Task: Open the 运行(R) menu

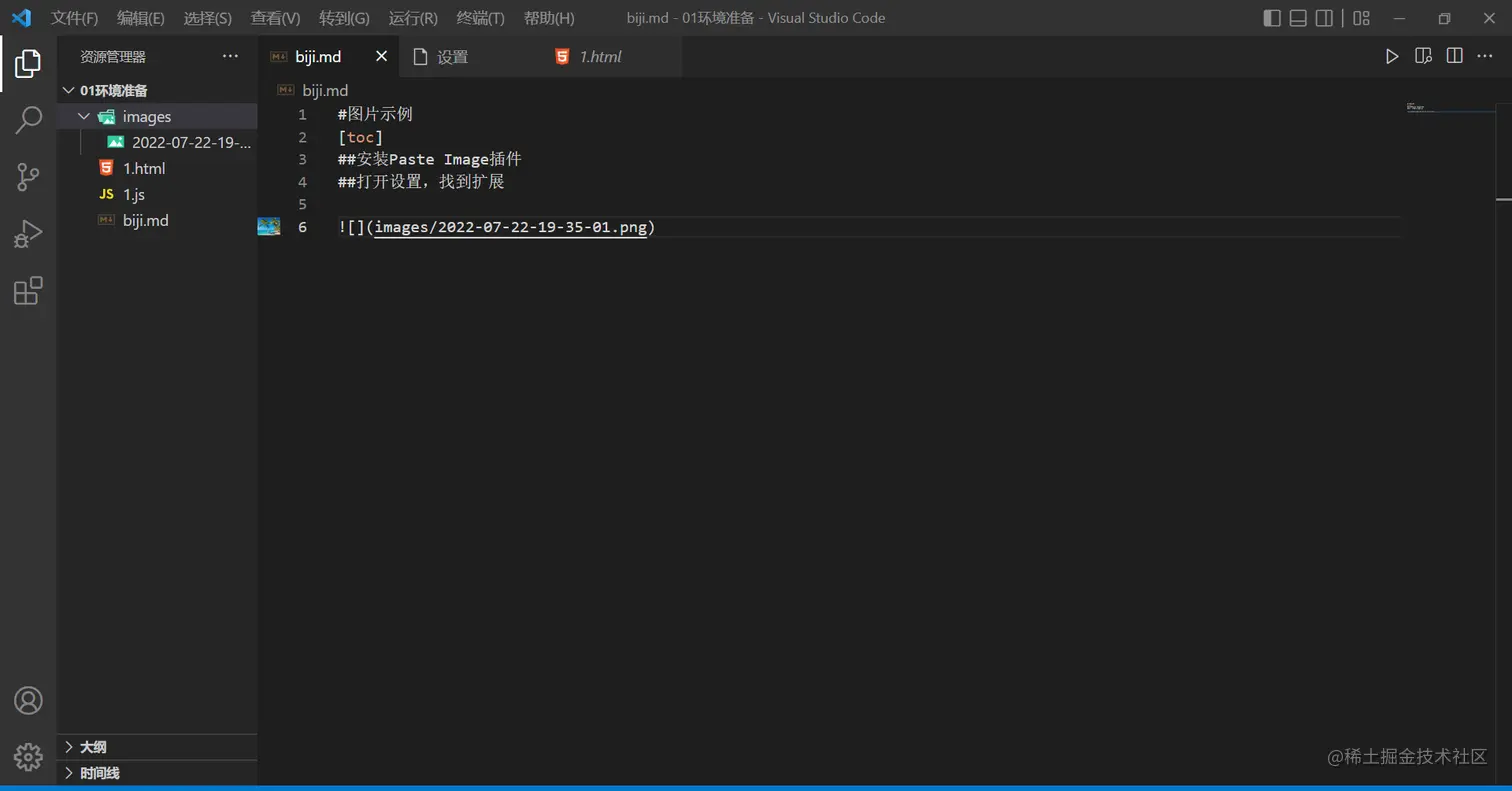Action: (413, 18)
